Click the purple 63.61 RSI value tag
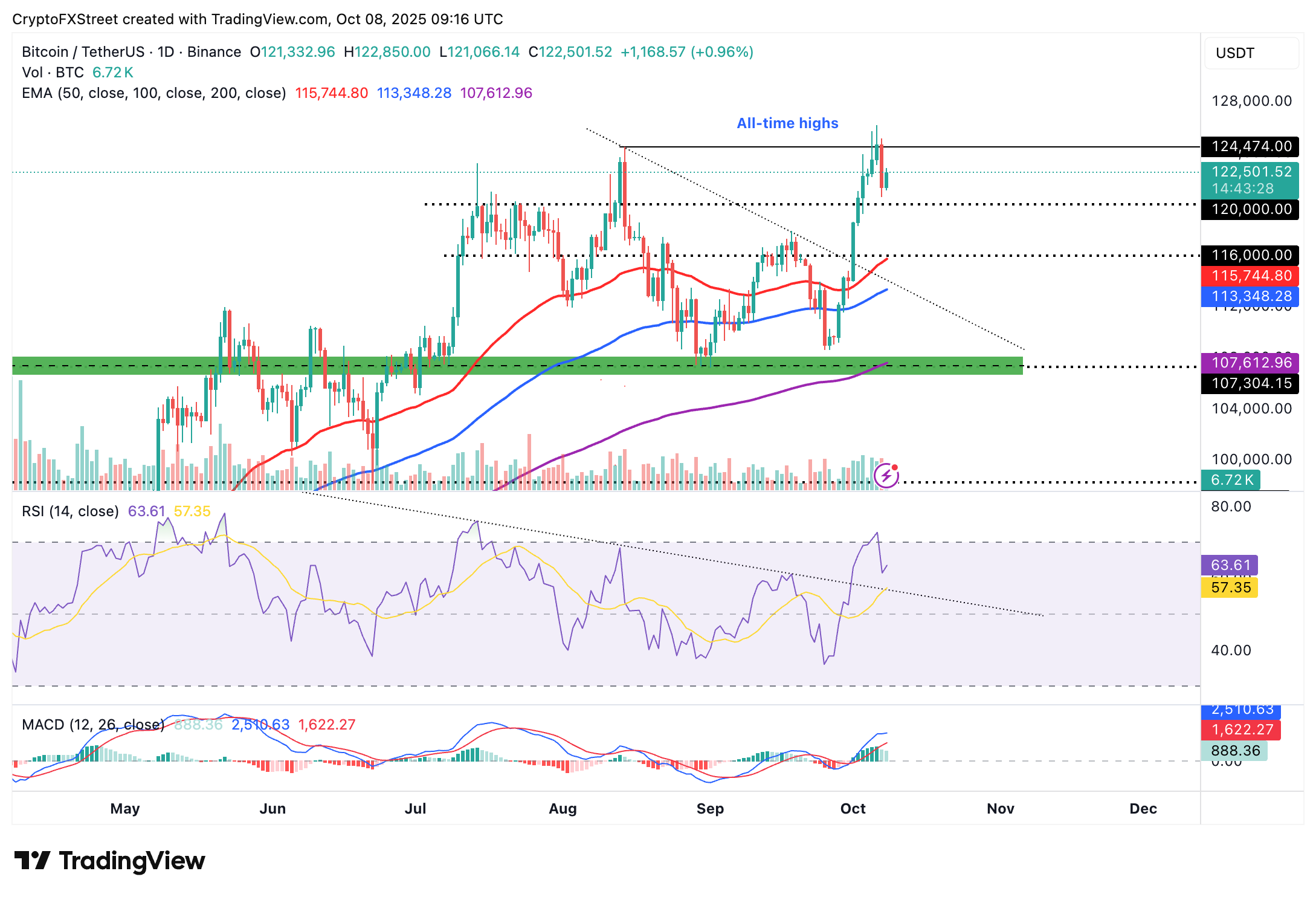Image resolution: width=1316 pixels, height=897 pixels. coord(1230,565)
